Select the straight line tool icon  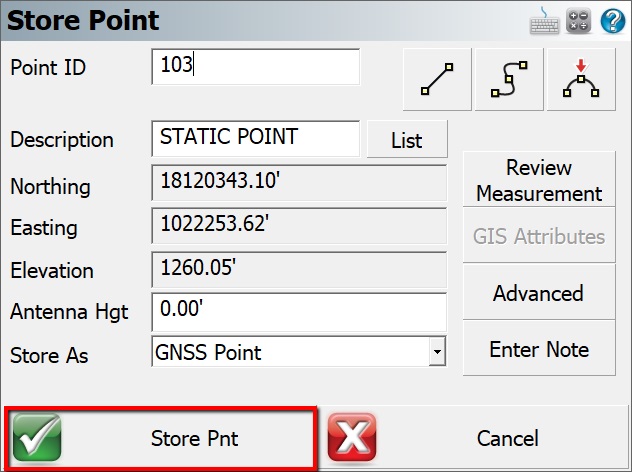[437, 79]
